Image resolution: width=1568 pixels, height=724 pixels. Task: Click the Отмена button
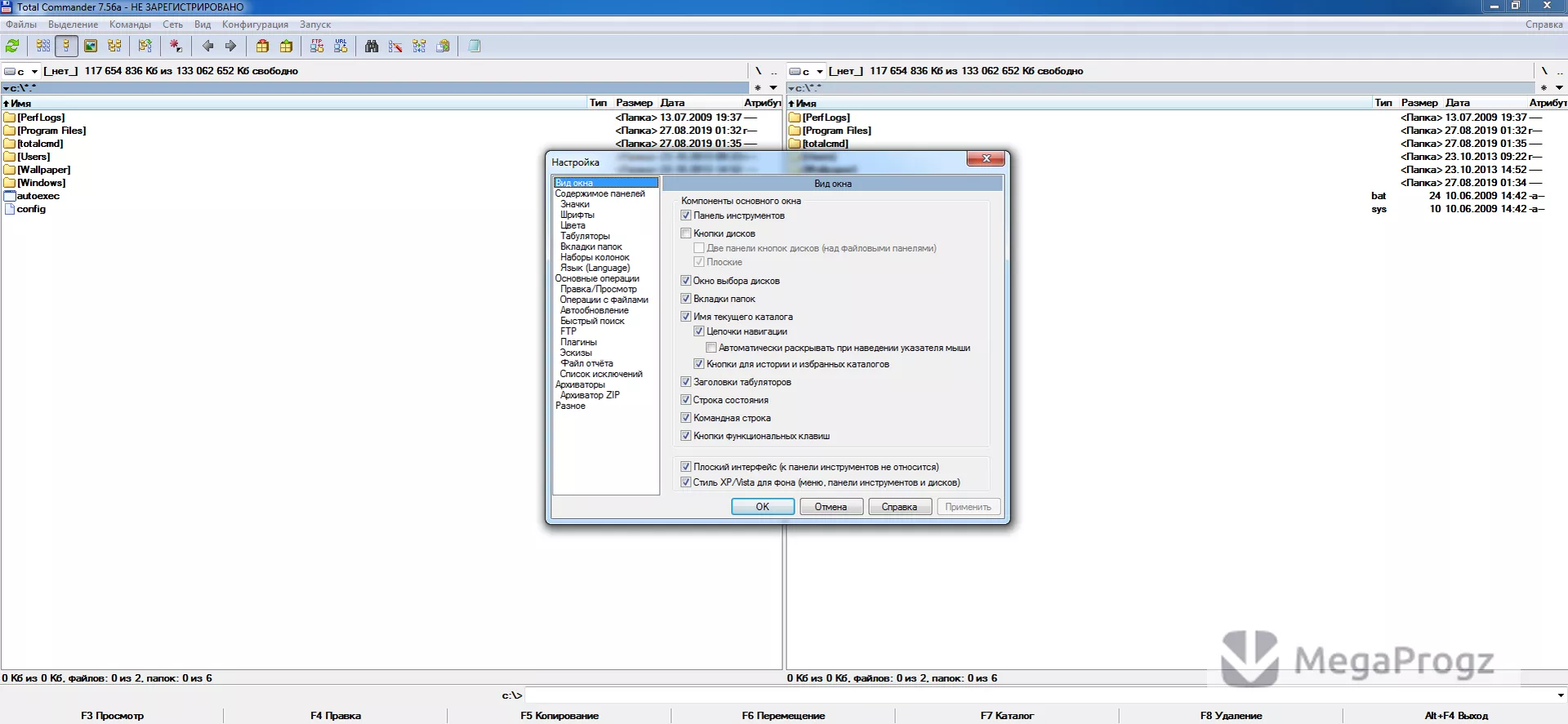point(831,507)
